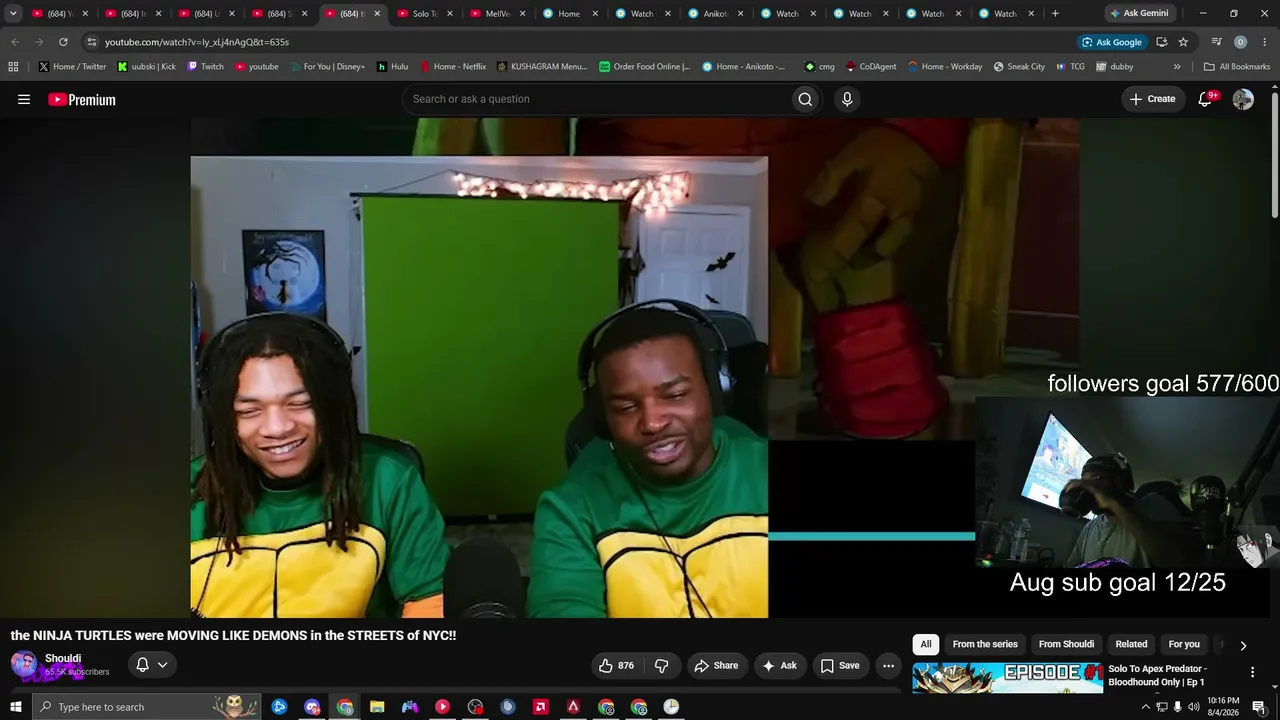Open the account avatar menu
Viewport: 1280px width, 720px height.
(1243, 99)
